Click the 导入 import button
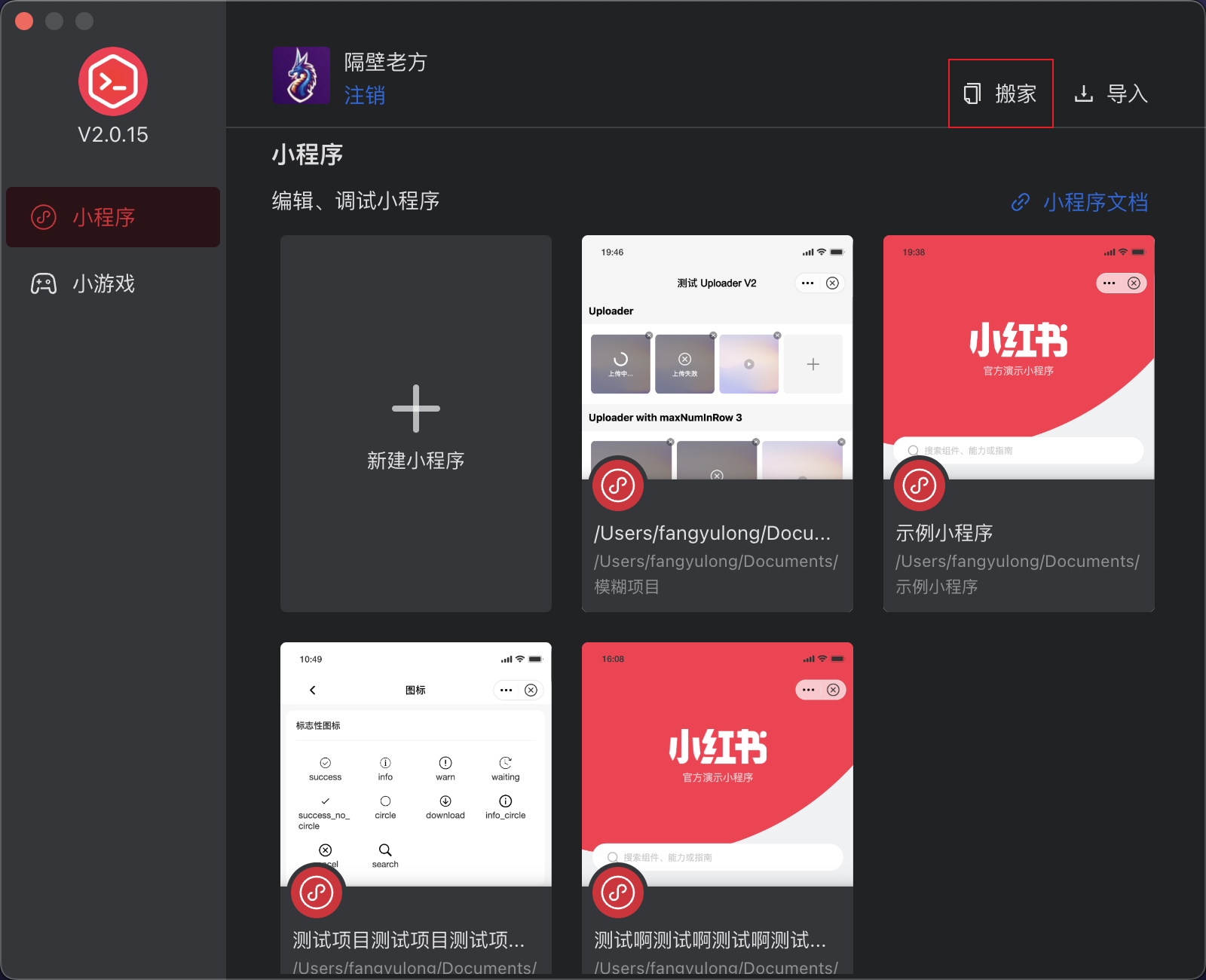1206x980 pixels. [1111, 93]
